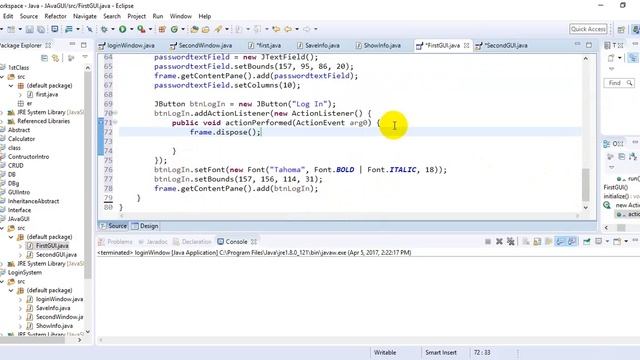Viewport: 640px width, 360px height.
Task: Click the Back navigation arrow icon
Action: 289,29
